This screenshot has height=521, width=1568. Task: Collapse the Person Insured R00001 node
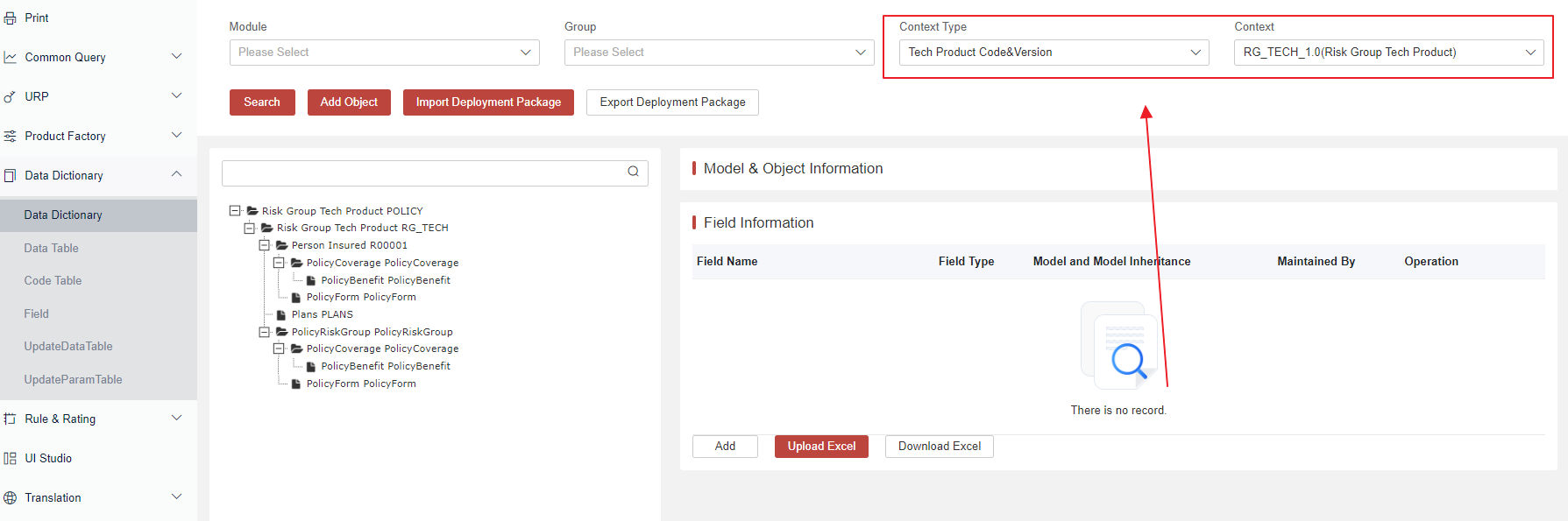pos(264,245)
